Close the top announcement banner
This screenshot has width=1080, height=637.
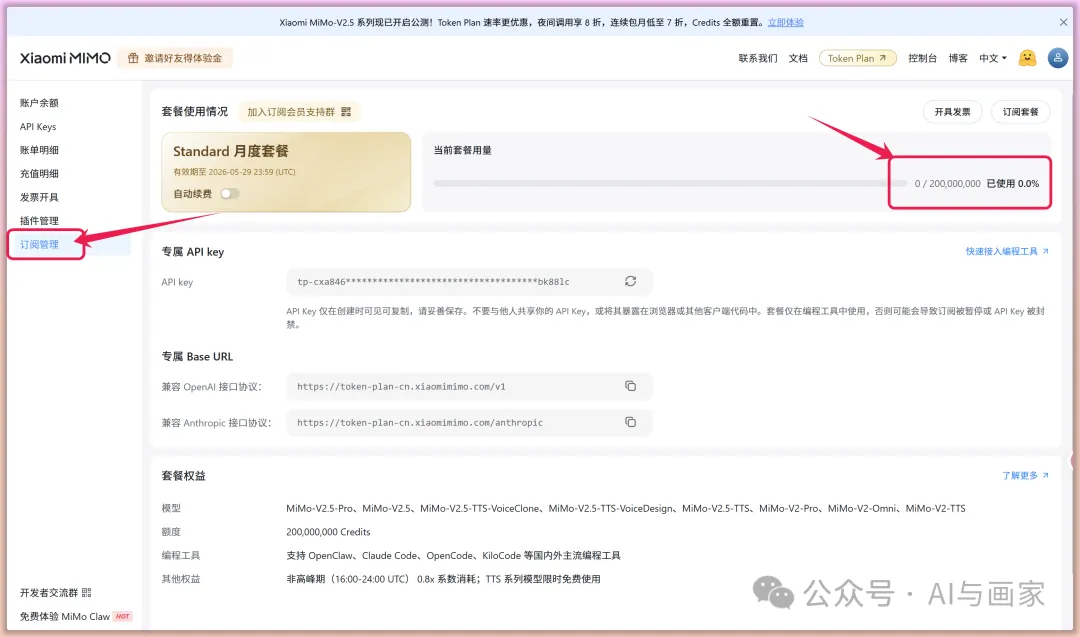tap(1063, 23)
